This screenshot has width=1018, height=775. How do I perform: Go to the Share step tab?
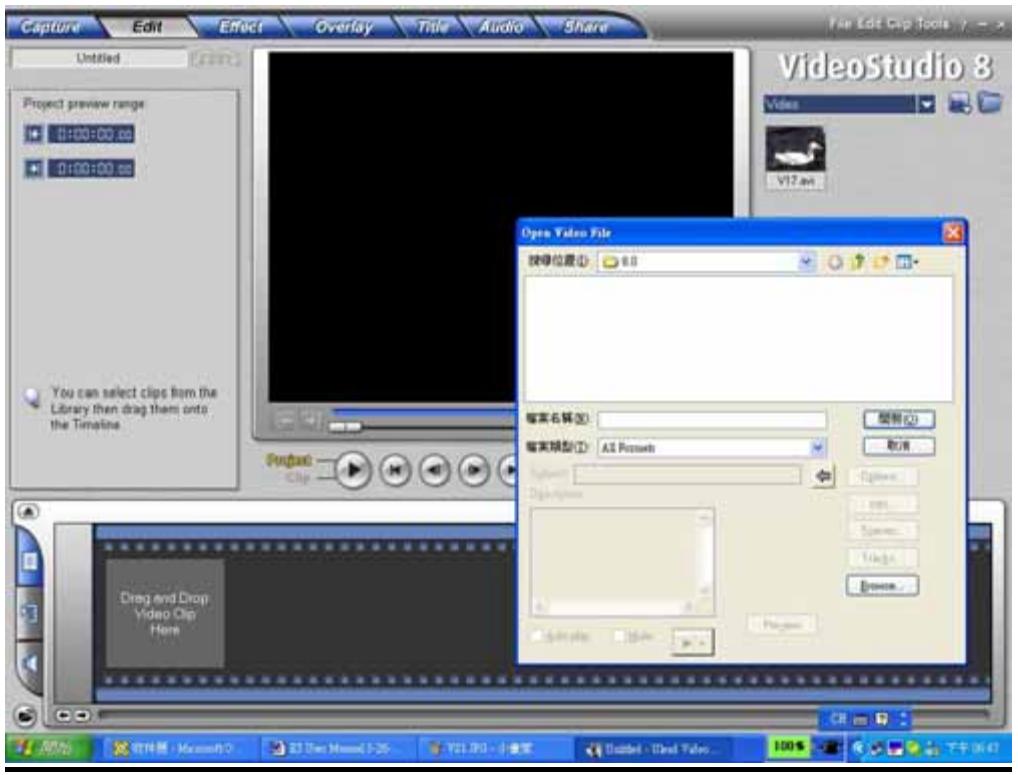[585, 27]
